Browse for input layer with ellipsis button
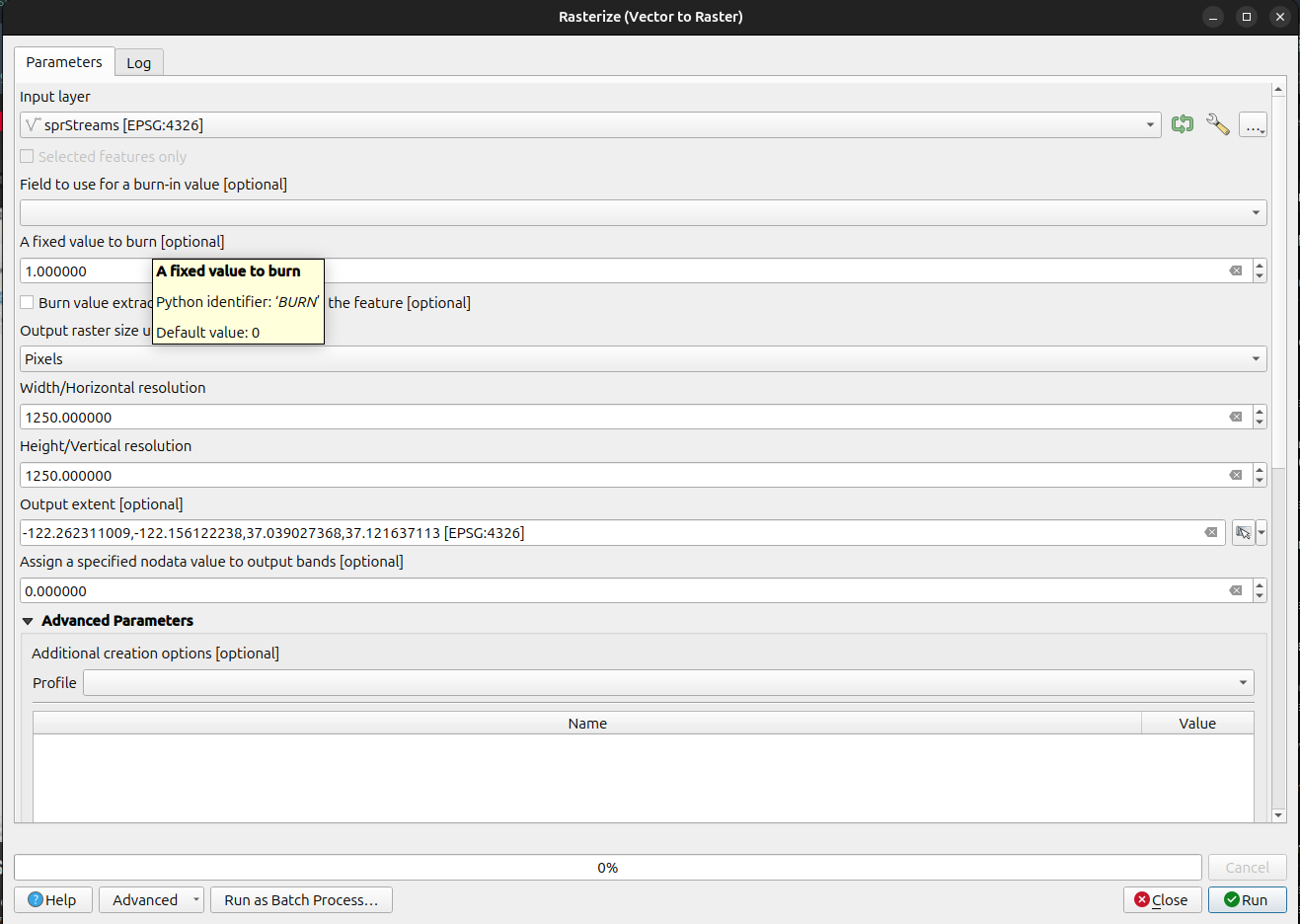Screen dimensions: 1300x924 click(x=1253, y=125)
